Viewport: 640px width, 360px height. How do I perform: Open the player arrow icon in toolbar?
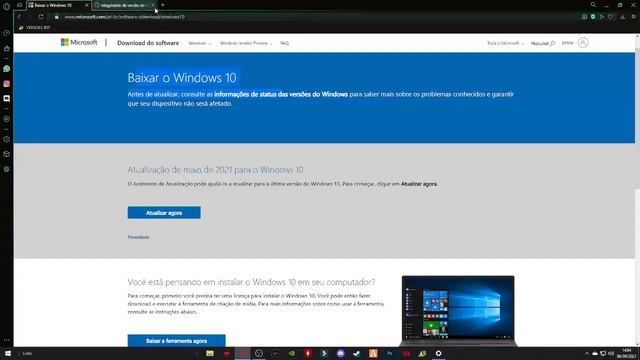602,17
